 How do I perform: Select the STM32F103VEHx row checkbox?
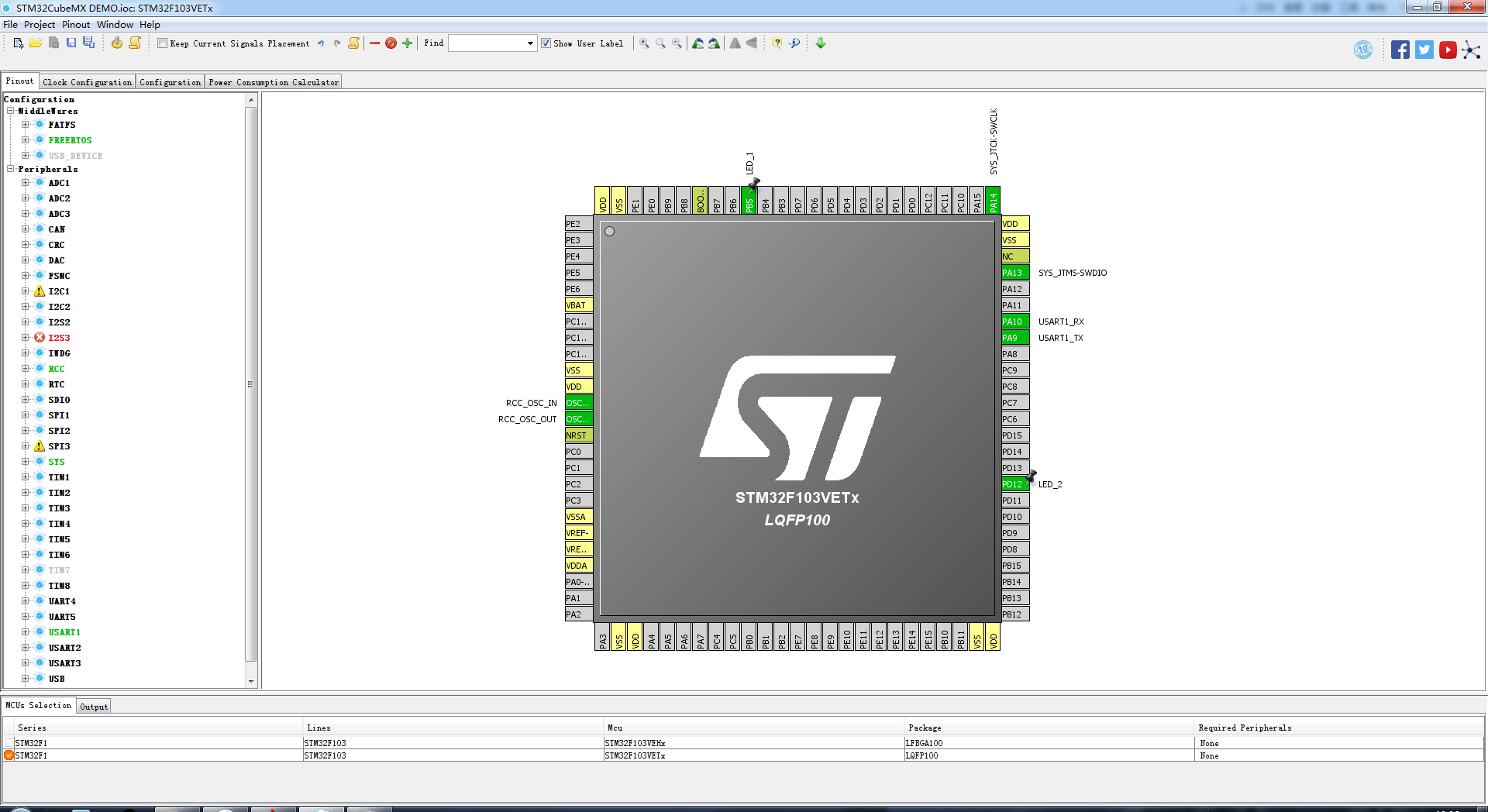[x=9, y=743]
